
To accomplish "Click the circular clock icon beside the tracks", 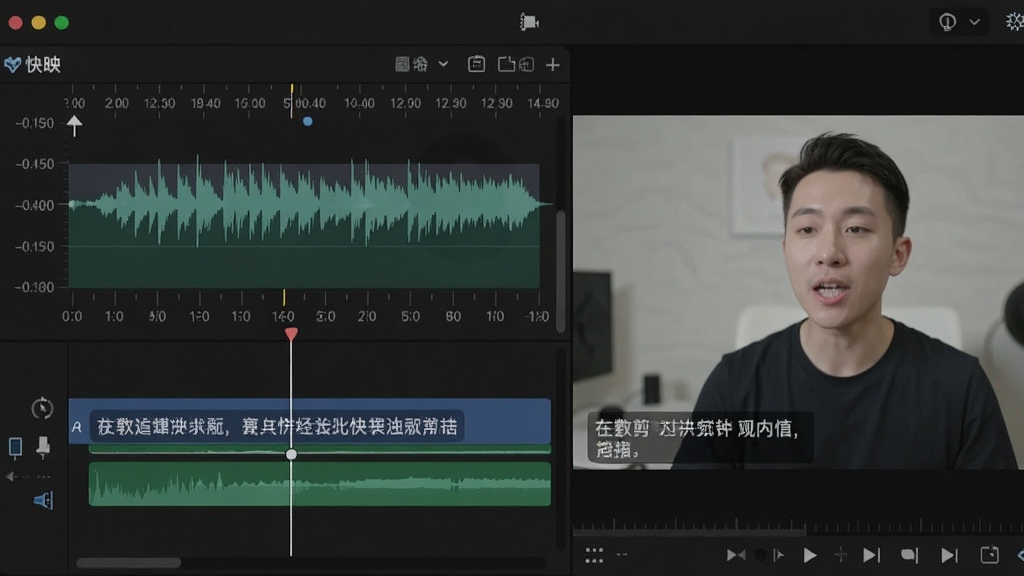I will [x=42, y=408].
